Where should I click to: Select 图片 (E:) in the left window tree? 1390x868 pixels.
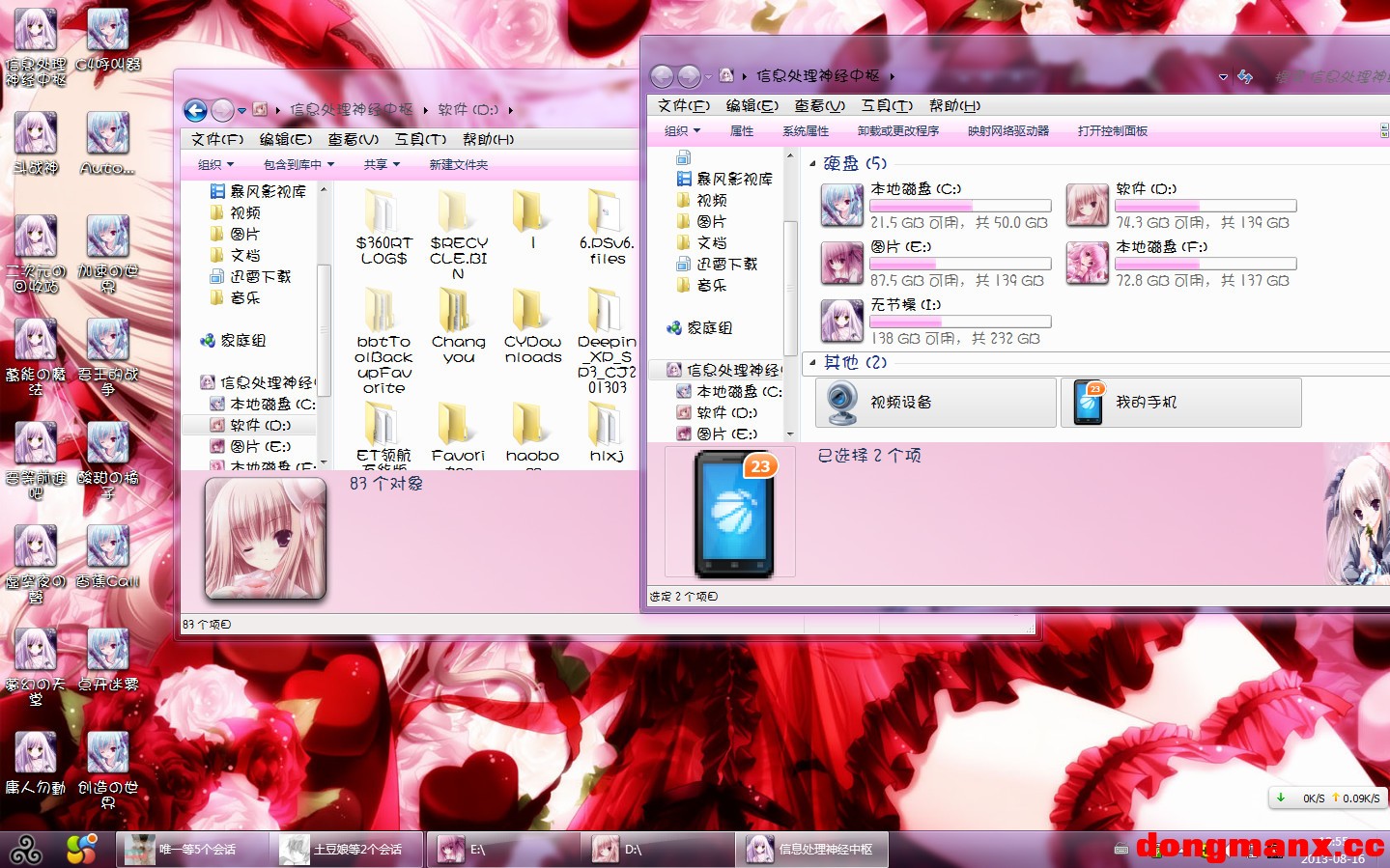point(260,446)
